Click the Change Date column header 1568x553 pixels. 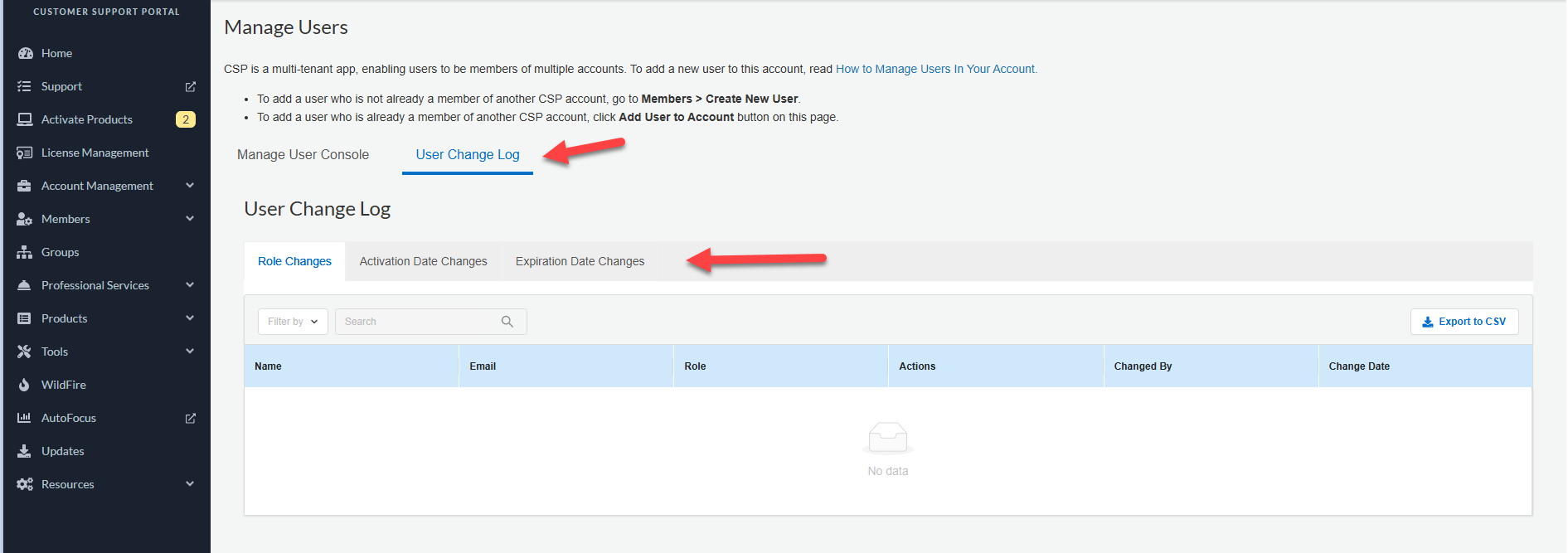1359,366
